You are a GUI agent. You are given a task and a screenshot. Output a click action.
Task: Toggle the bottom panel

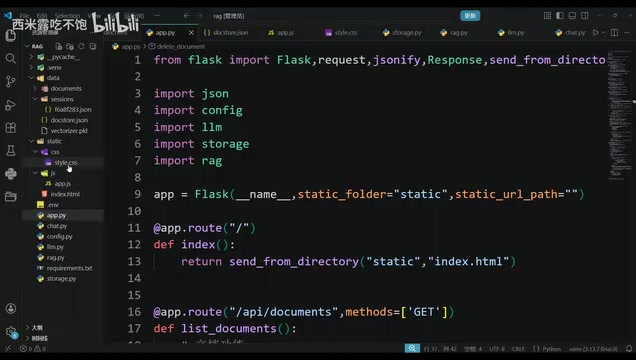(x=572, y=15)
